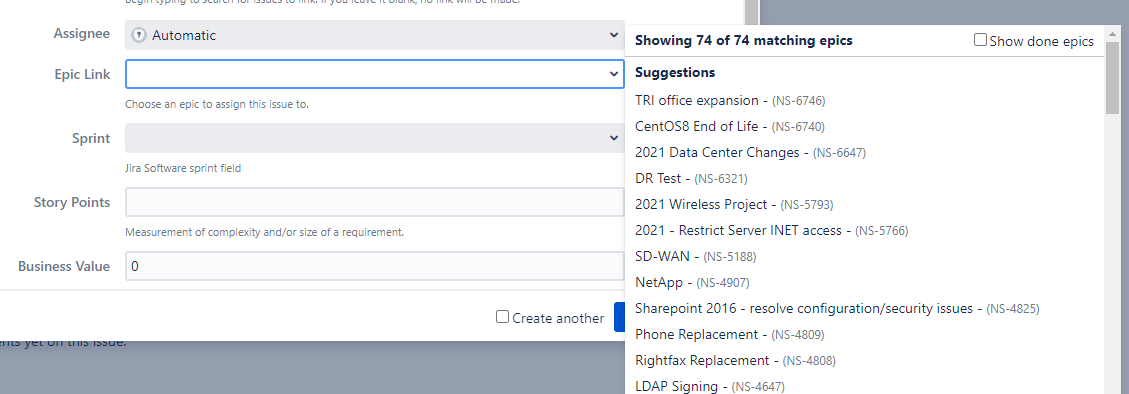Click the epic list scrollbar thumb
Screen dimensions: 1129x394
point(1112,77)
